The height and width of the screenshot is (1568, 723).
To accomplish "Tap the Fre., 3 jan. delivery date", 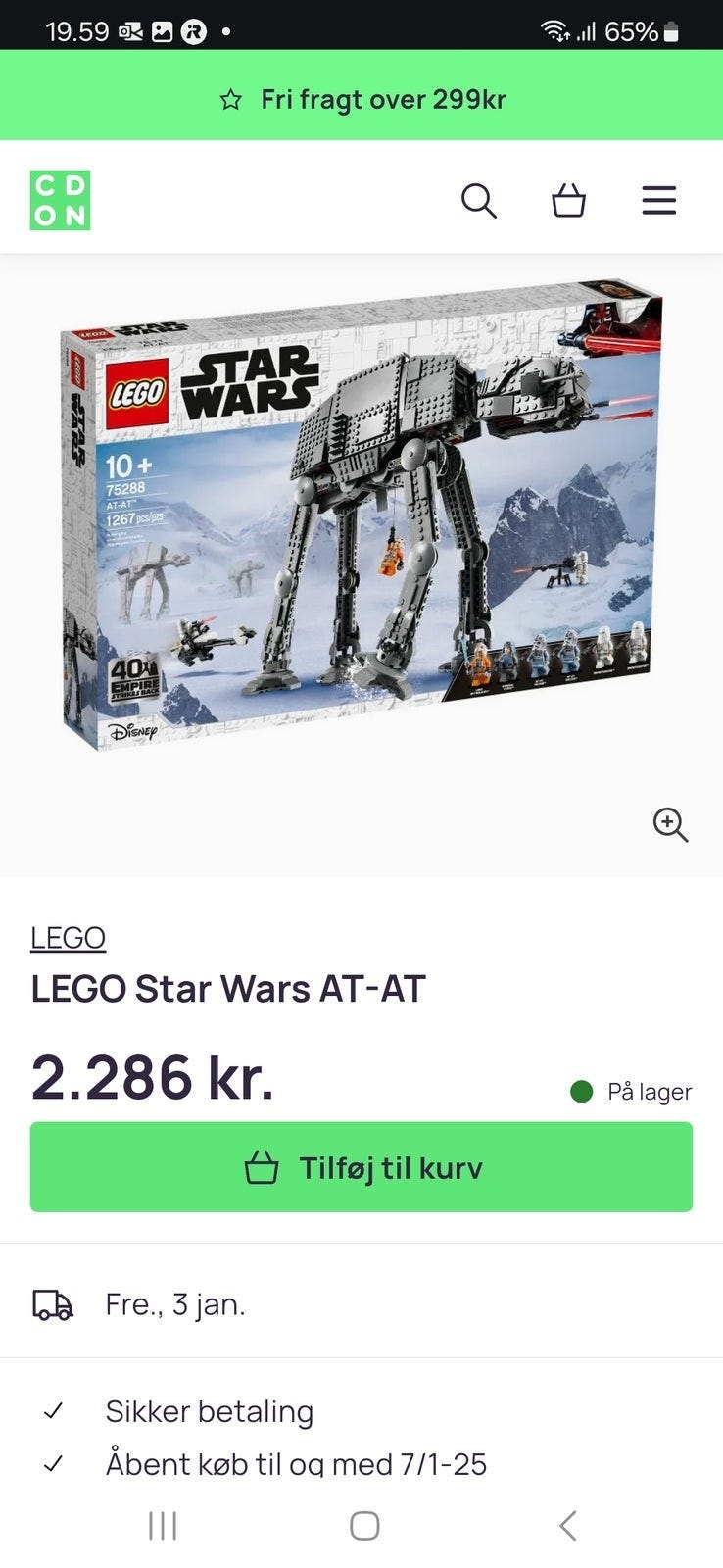I will (175, 1305).
